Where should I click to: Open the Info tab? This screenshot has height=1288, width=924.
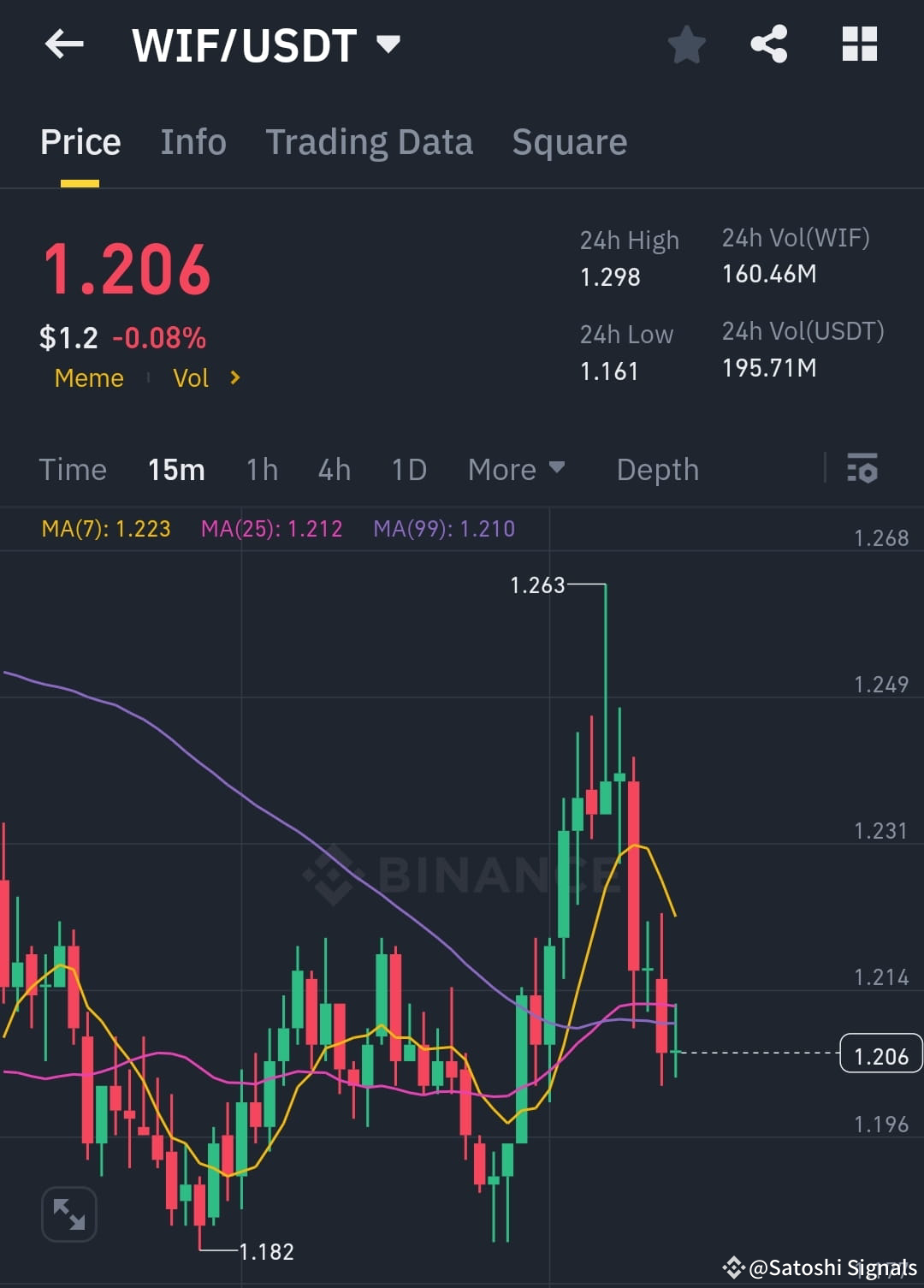tap(192, 141)
